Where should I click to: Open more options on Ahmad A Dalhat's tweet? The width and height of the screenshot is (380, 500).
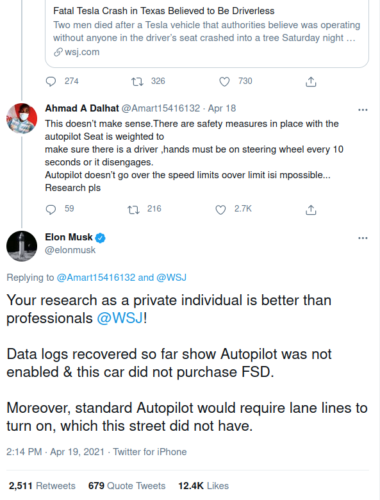pyautogui.click(x=363, y=110)
